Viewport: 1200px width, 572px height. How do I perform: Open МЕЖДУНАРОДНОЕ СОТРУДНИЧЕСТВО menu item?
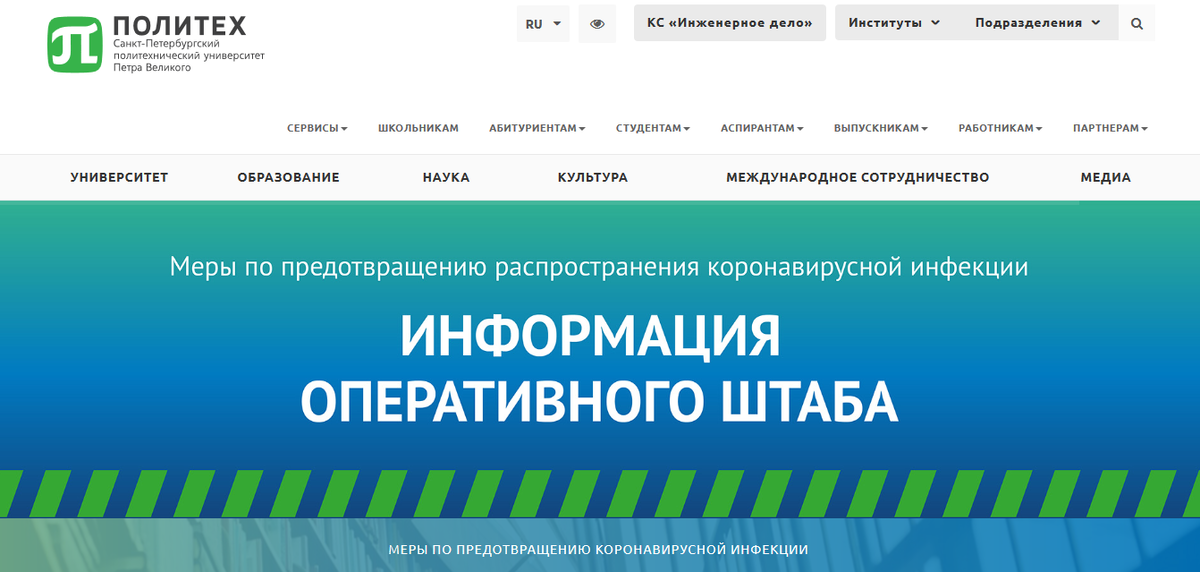(x=857, y=177)
